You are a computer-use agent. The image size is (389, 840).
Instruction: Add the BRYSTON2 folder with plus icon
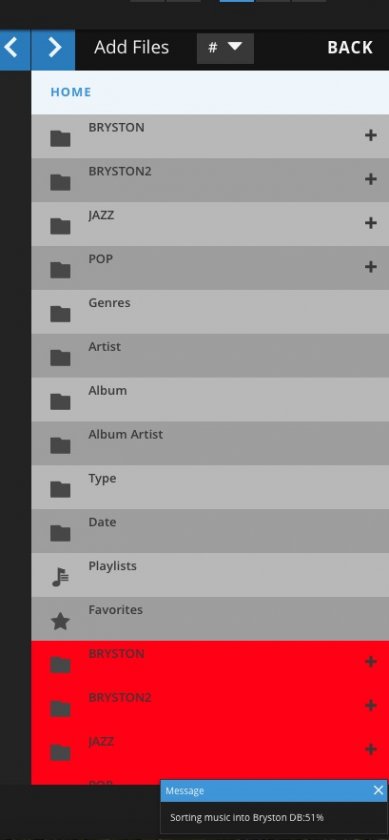tap(370, 179)
